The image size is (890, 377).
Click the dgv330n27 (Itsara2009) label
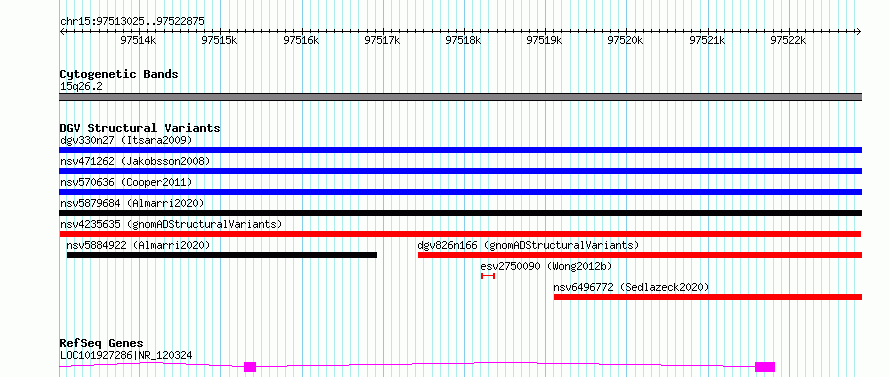[x=126, y=140]
